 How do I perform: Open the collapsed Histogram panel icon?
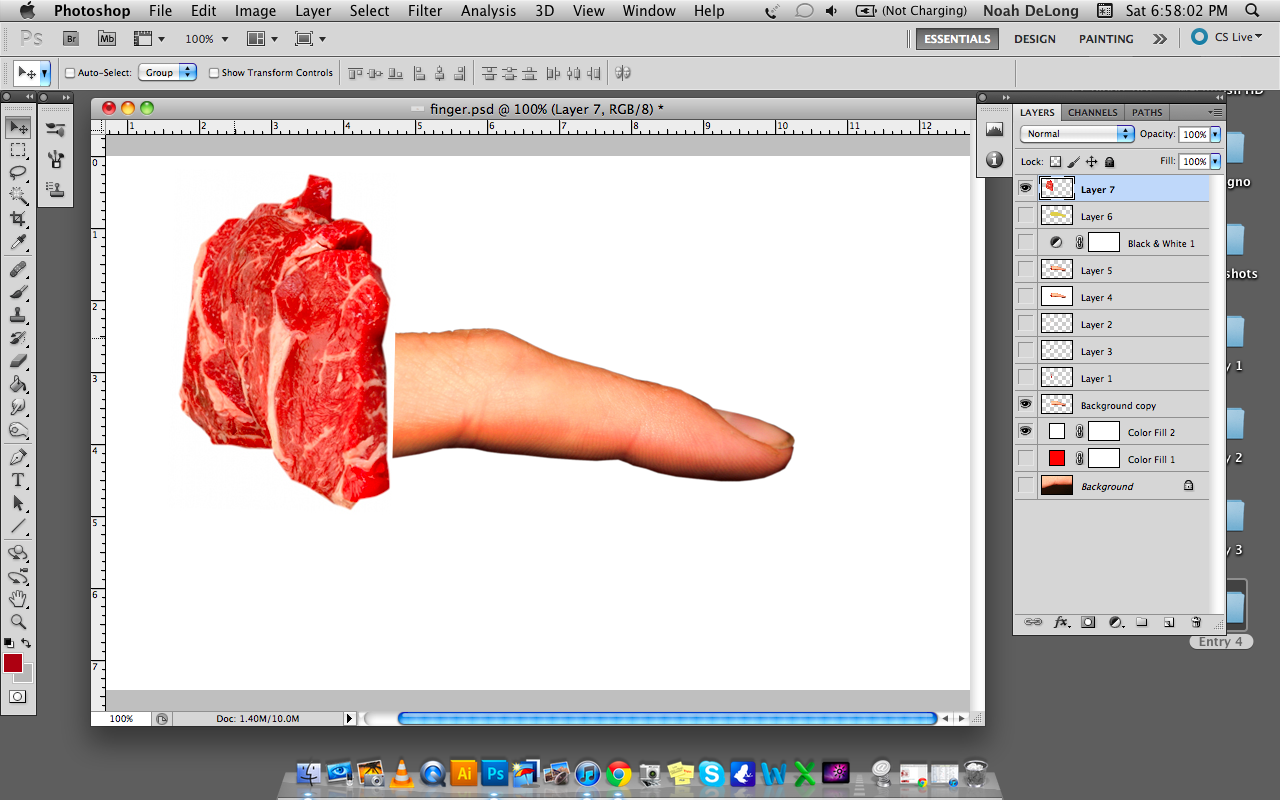point(994,129)
